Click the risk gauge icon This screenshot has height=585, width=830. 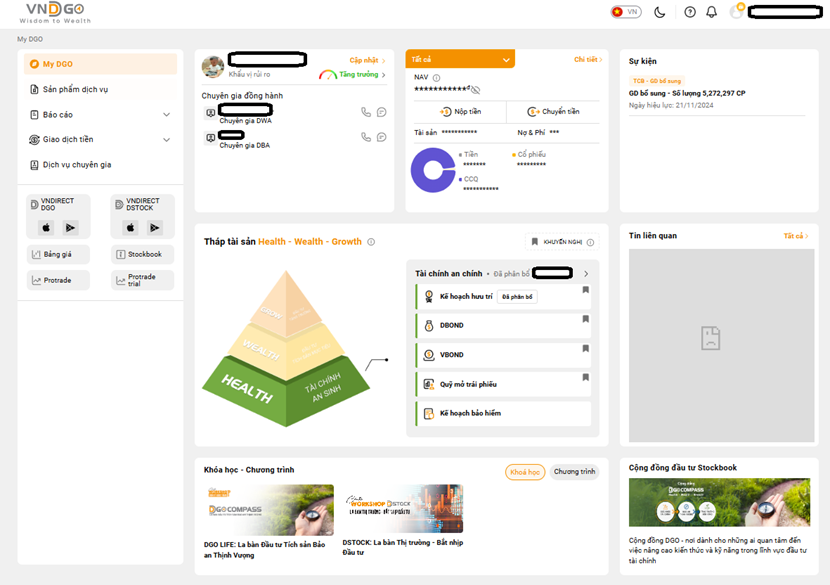[328, 75]
